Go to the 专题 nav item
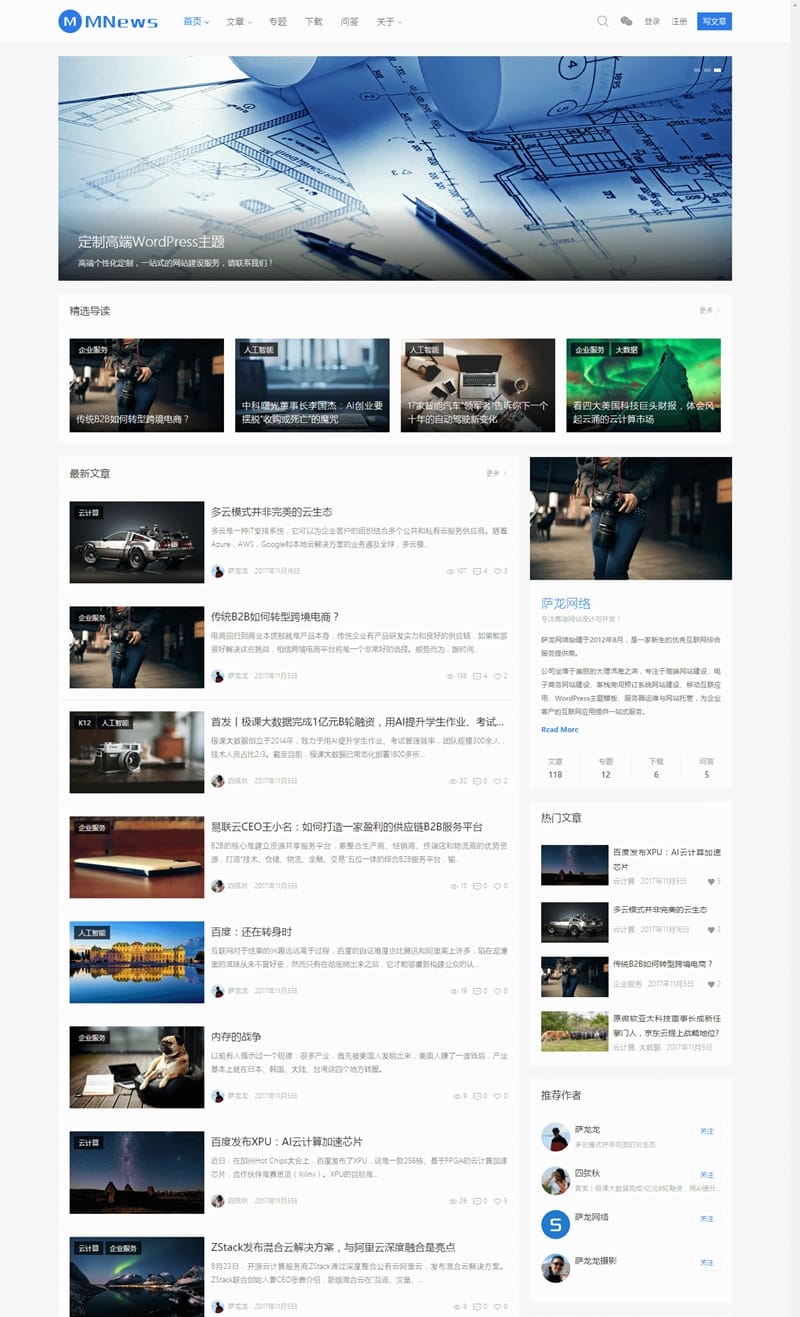The width and height of the screenshot is (800, 1317). pyautogui.click(x=277, y=21)
